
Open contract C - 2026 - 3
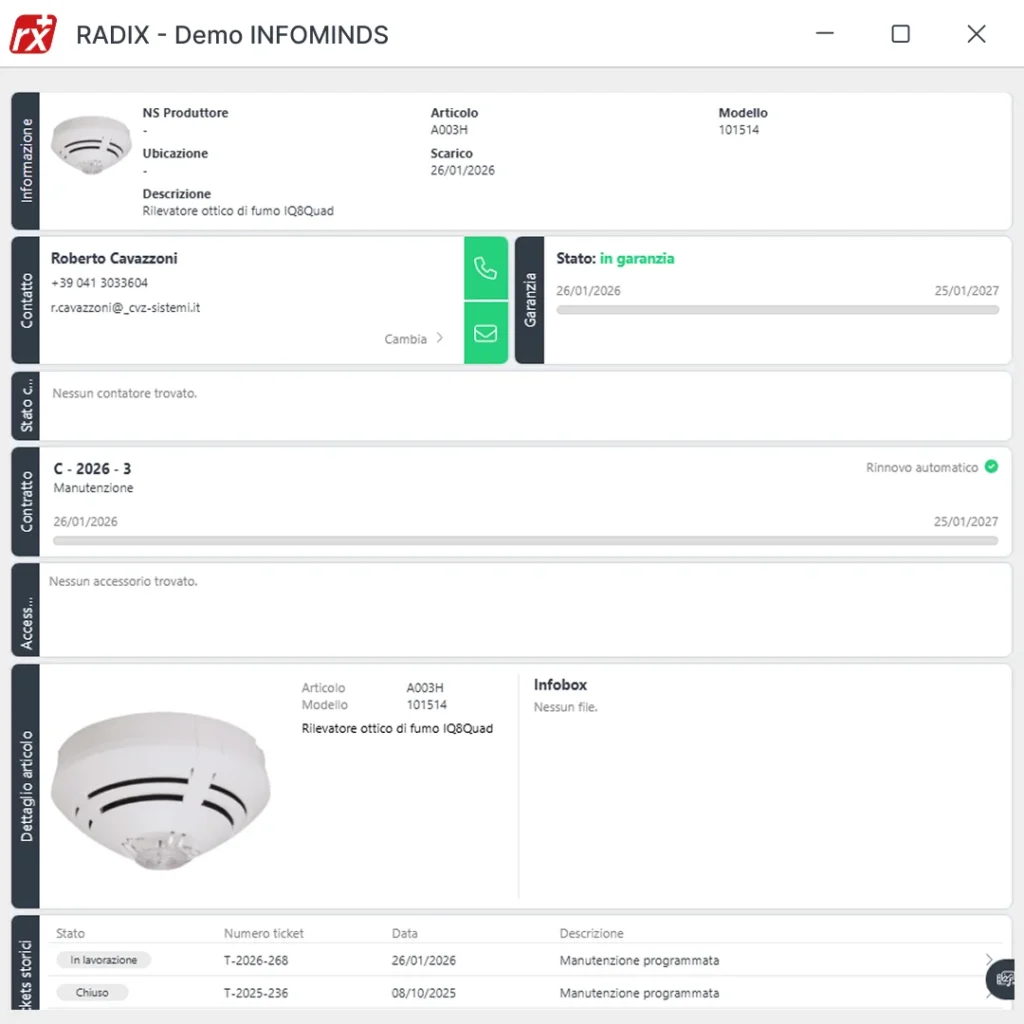point(92,469)
